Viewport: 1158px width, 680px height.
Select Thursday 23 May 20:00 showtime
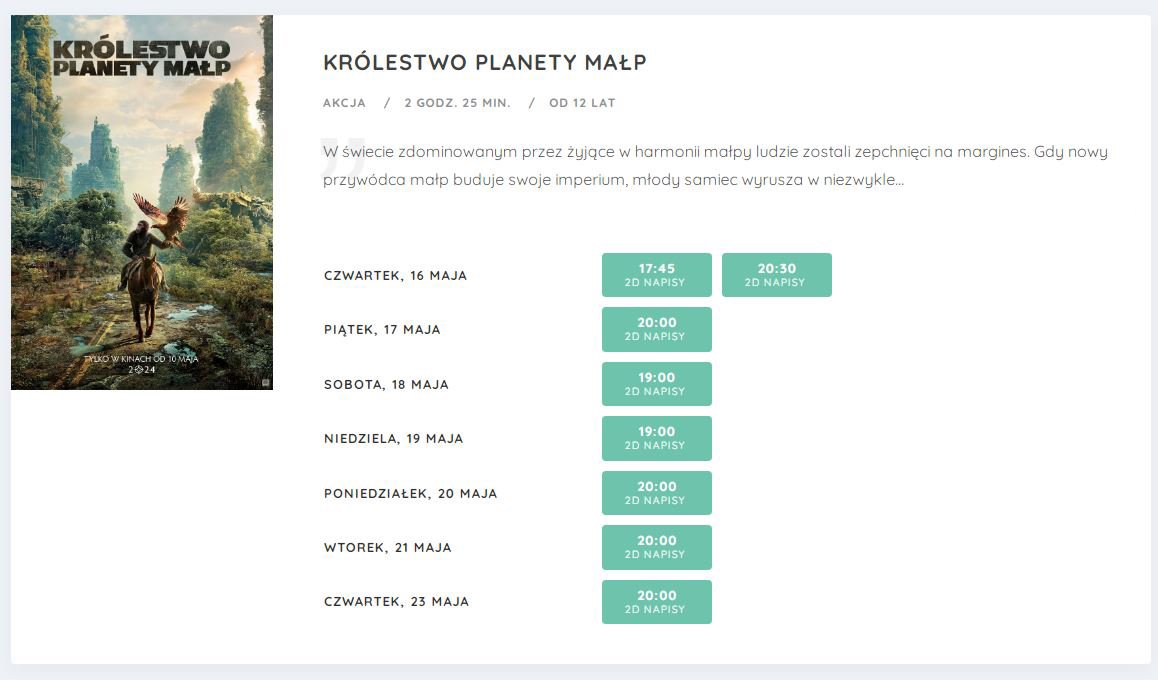click(657, 602)
